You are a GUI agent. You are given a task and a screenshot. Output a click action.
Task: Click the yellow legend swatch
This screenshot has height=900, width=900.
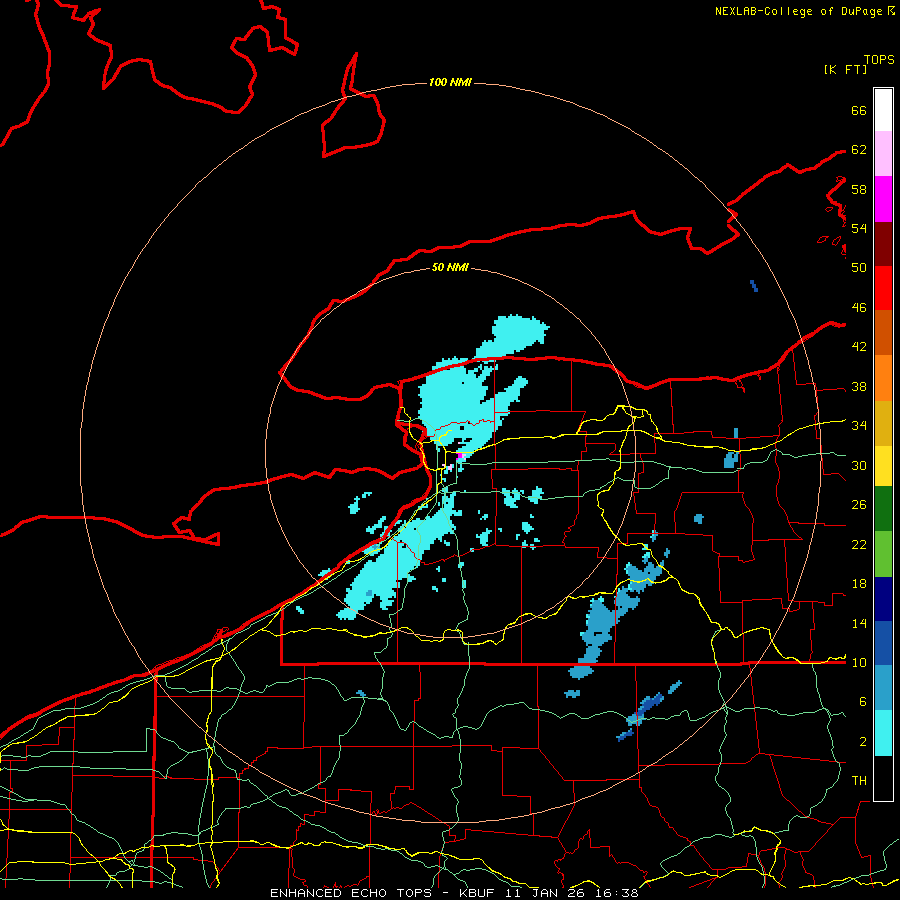[883, 466]
